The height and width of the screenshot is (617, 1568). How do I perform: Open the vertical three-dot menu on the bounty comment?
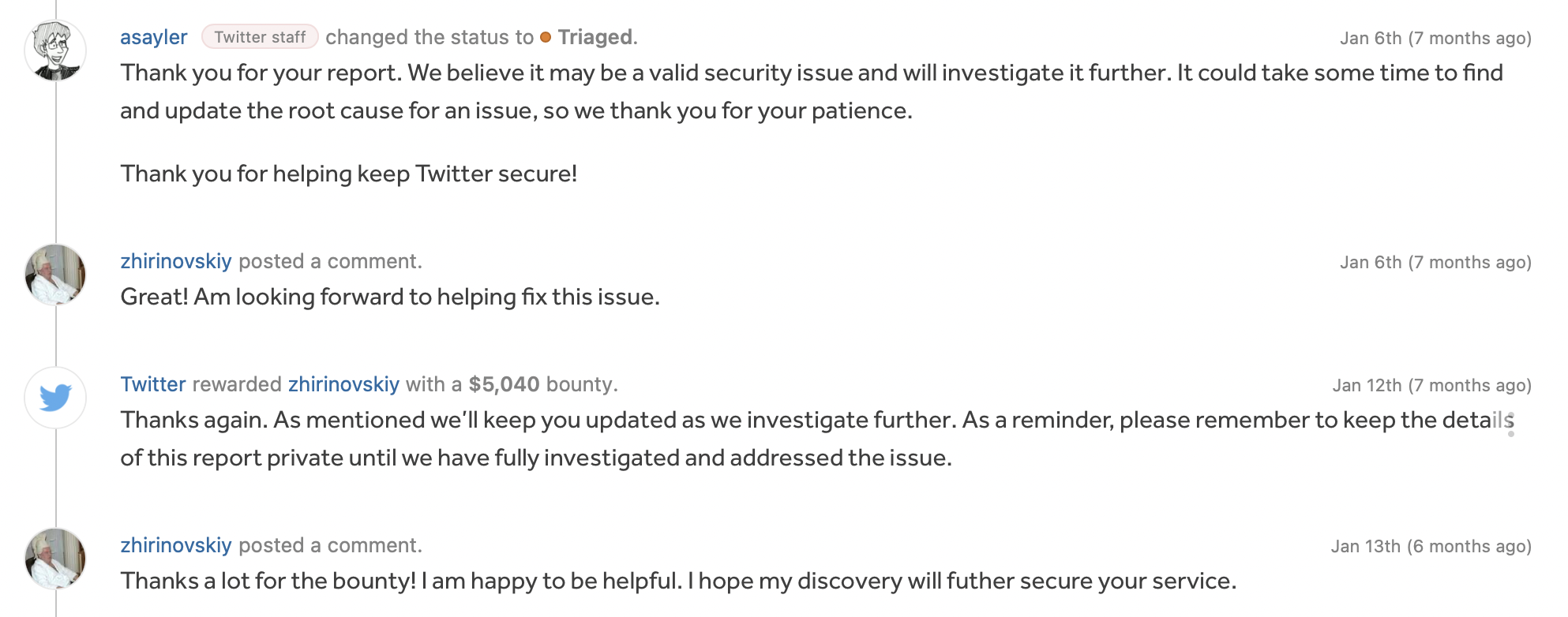pos(1510,424)
